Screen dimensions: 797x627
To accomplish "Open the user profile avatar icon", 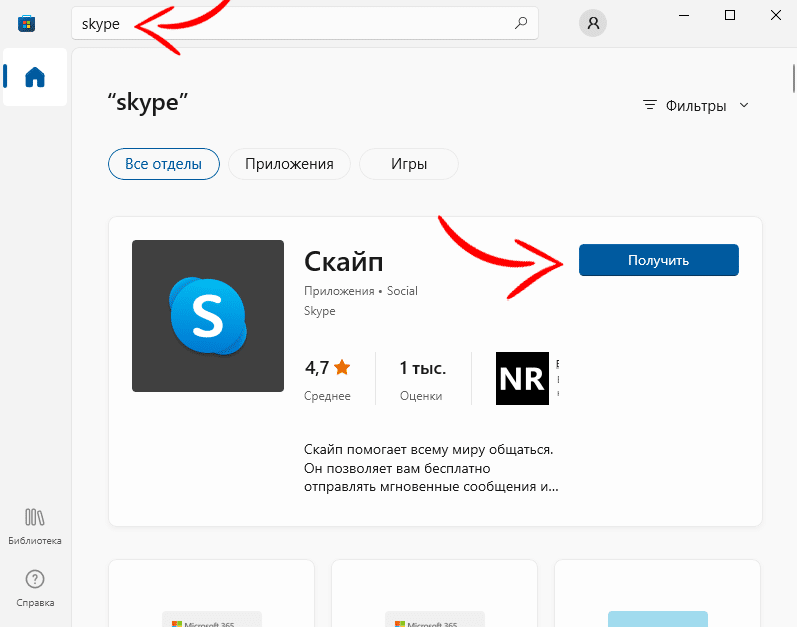I will point(593,23).
